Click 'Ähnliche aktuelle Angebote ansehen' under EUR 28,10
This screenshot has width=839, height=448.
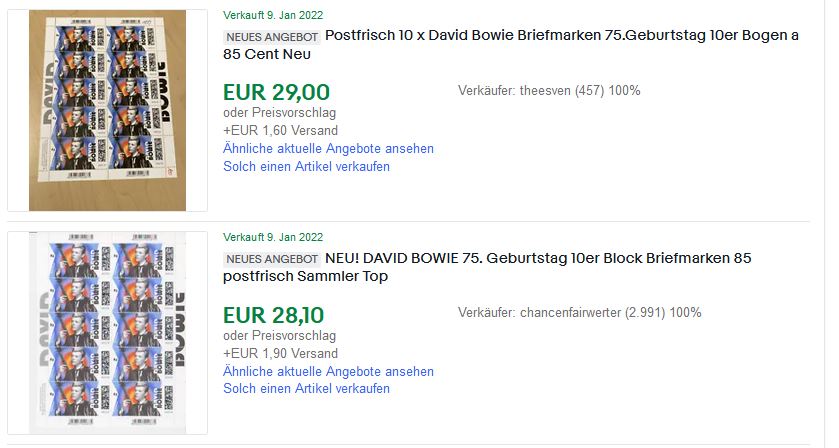pyautogui.click(x=328, y=371)
